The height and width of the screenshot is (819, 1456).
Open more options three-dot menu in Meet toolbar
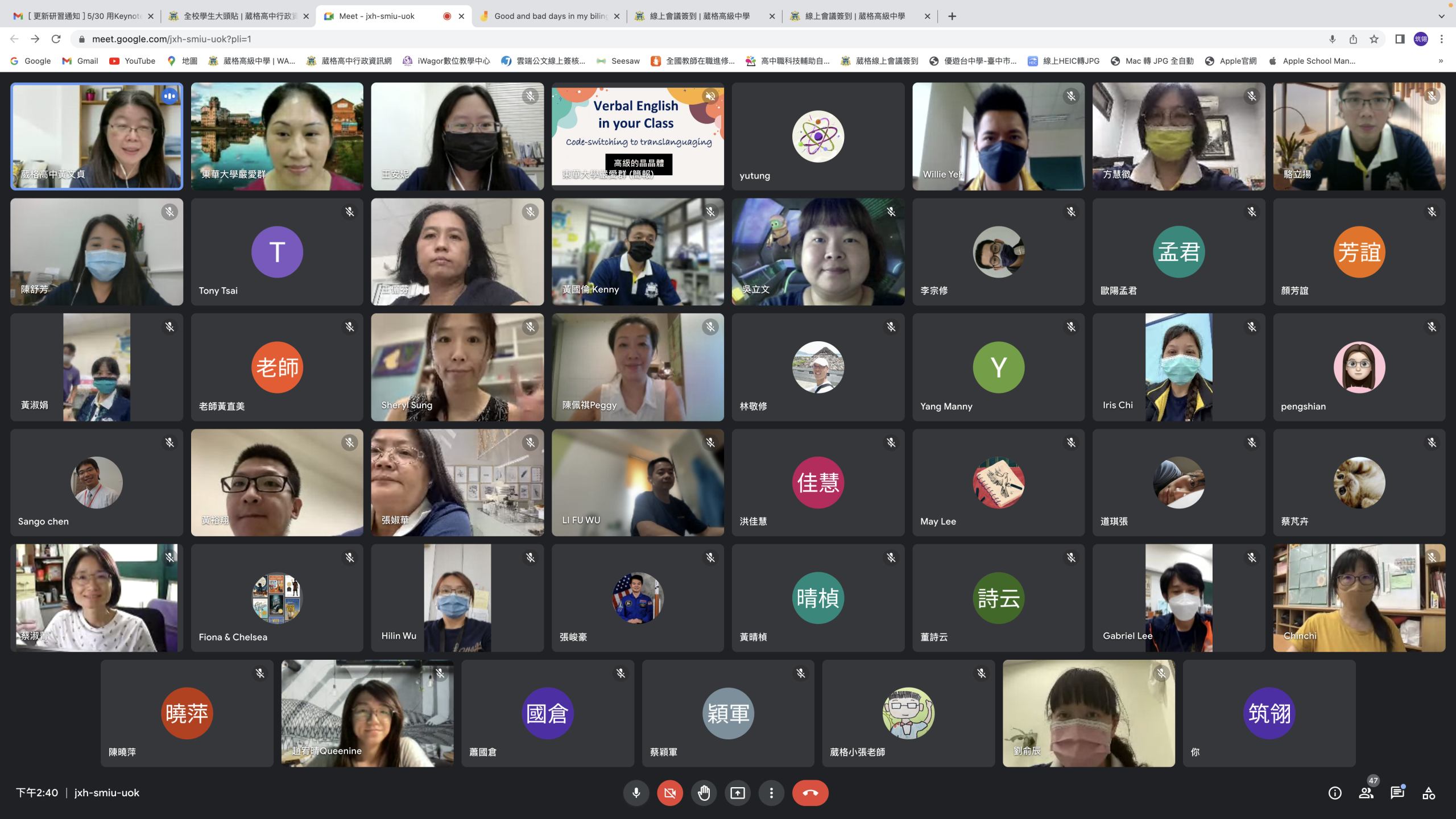tap(771, 793)
